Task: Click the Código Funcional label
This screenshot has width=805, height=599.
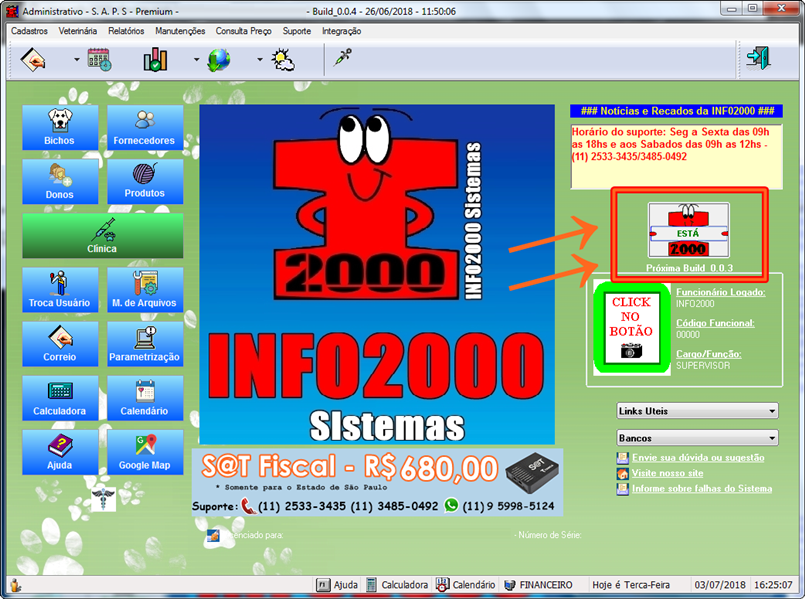Action: [x=715, y=323]
